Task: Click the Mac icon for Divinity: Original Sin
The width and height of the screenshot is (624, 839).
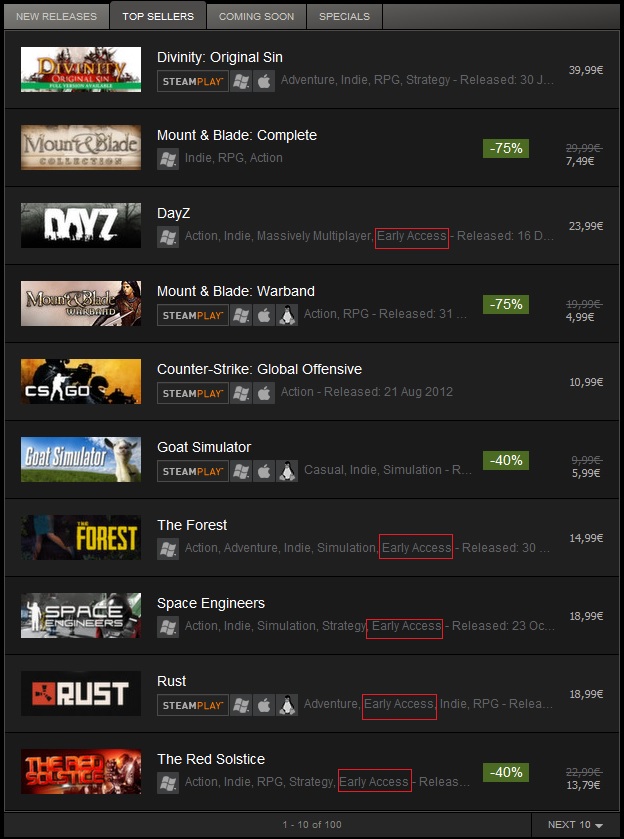Action: 264,81
